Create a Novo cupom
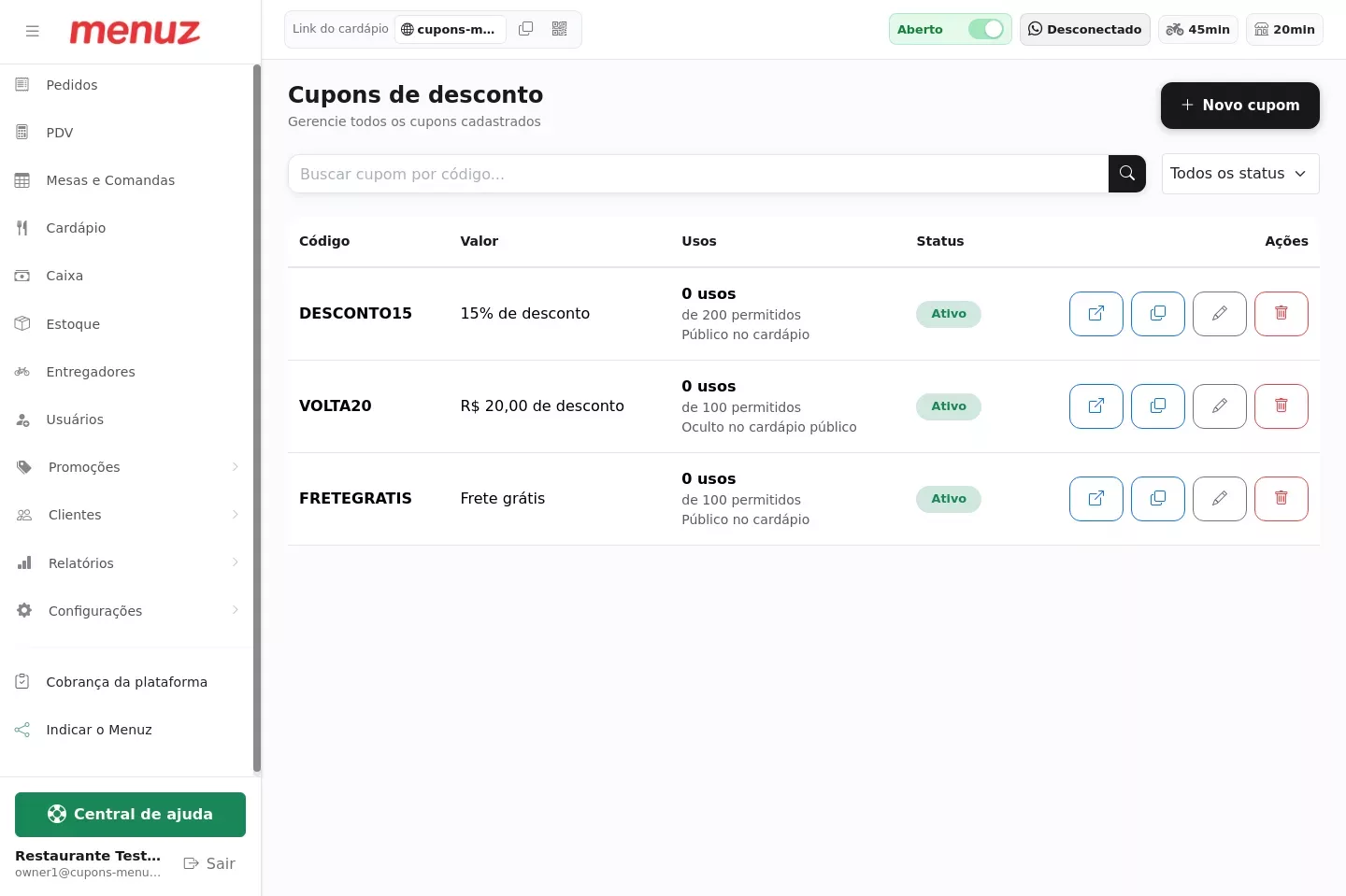Screen dimensions: 1346x896 (x=1239, y=105)
